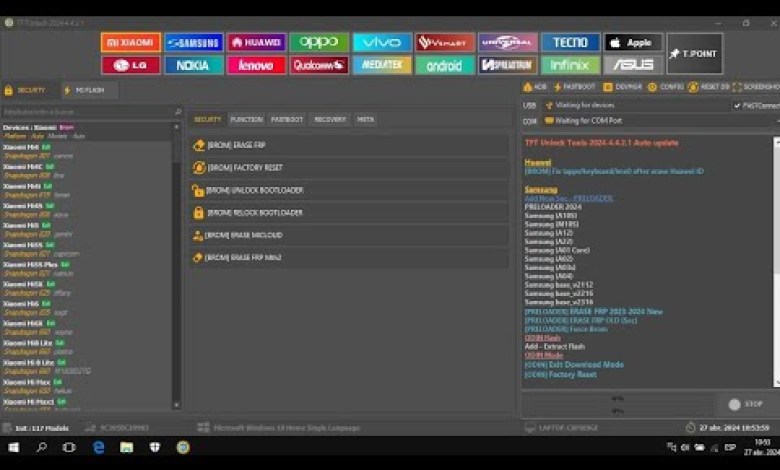This screenshot has height=470, width=780.
Task: Select Xiaomi Mi4 in device list
Action: tap(87, 151)
